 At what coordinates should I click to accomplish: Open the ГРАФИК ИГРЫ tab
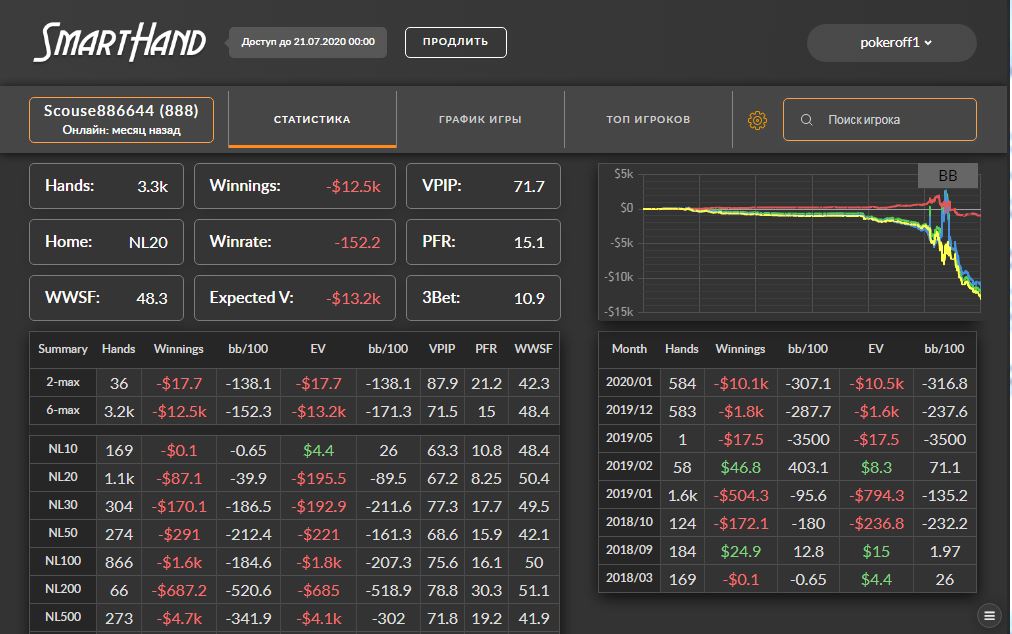(x=480, y=120)
